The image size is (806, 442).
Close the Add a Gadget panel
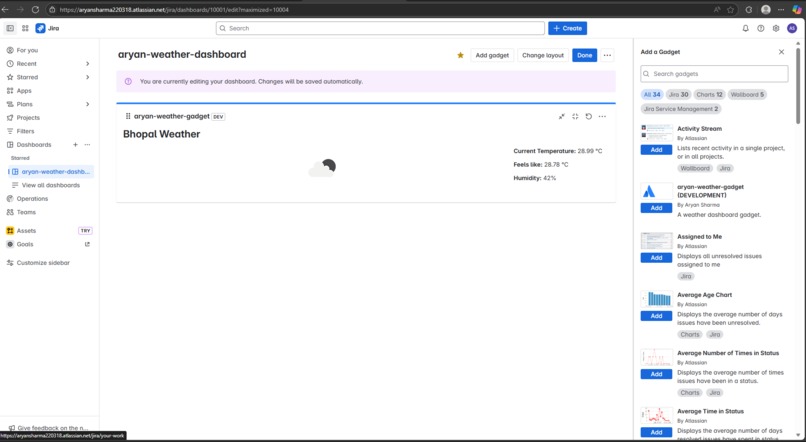(781, 52)
